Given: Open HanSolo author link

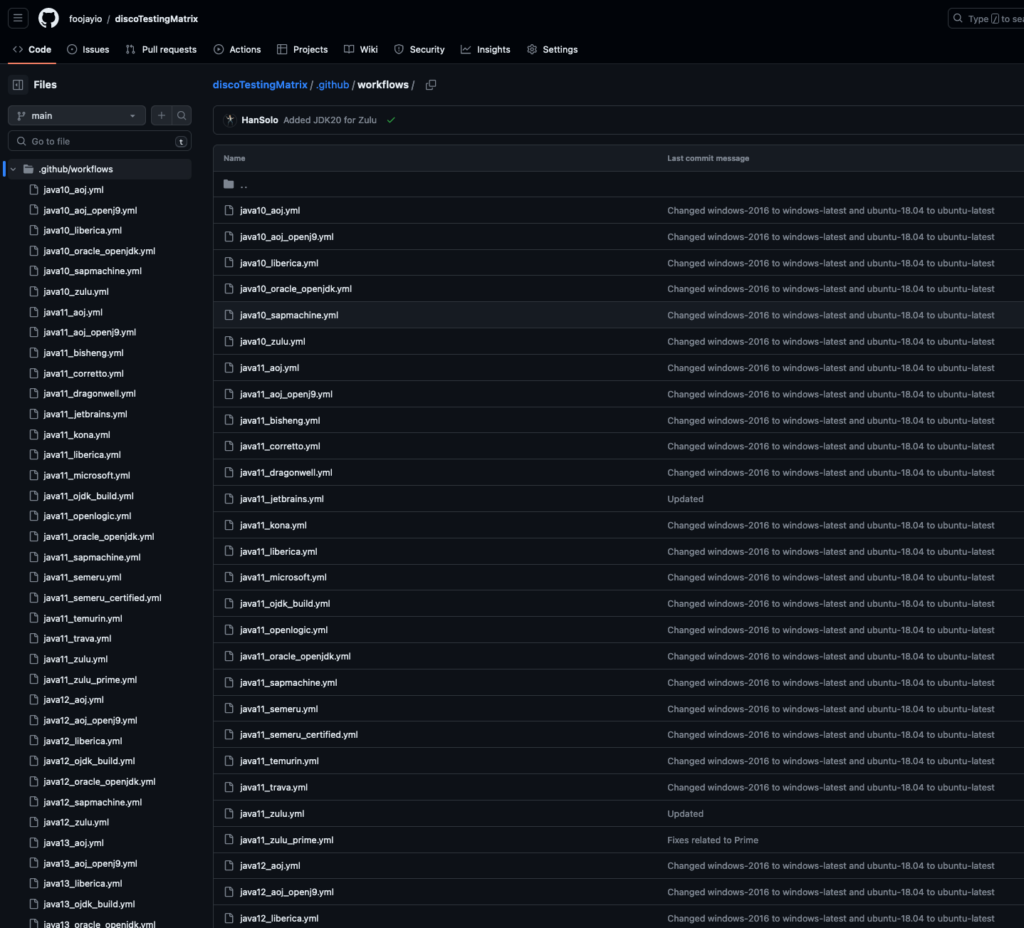Looking at the screenshot, I should click(x=259, y=120).
